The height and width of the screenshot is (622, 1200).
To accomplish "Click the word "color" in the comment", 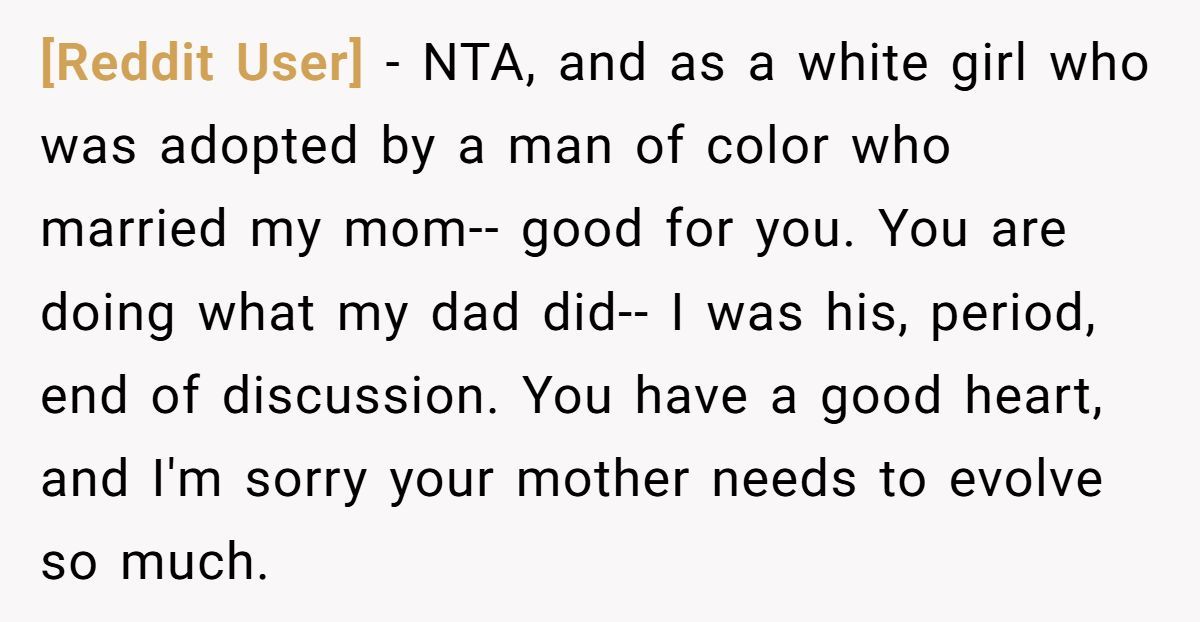I will click(768, 147).
